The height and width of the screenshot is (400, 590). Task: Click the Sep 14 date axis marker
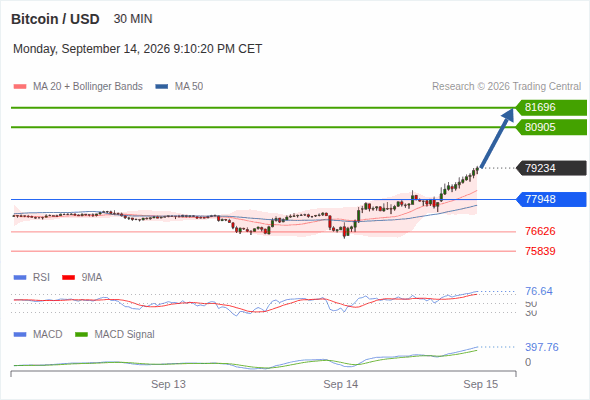pos(341,384)
